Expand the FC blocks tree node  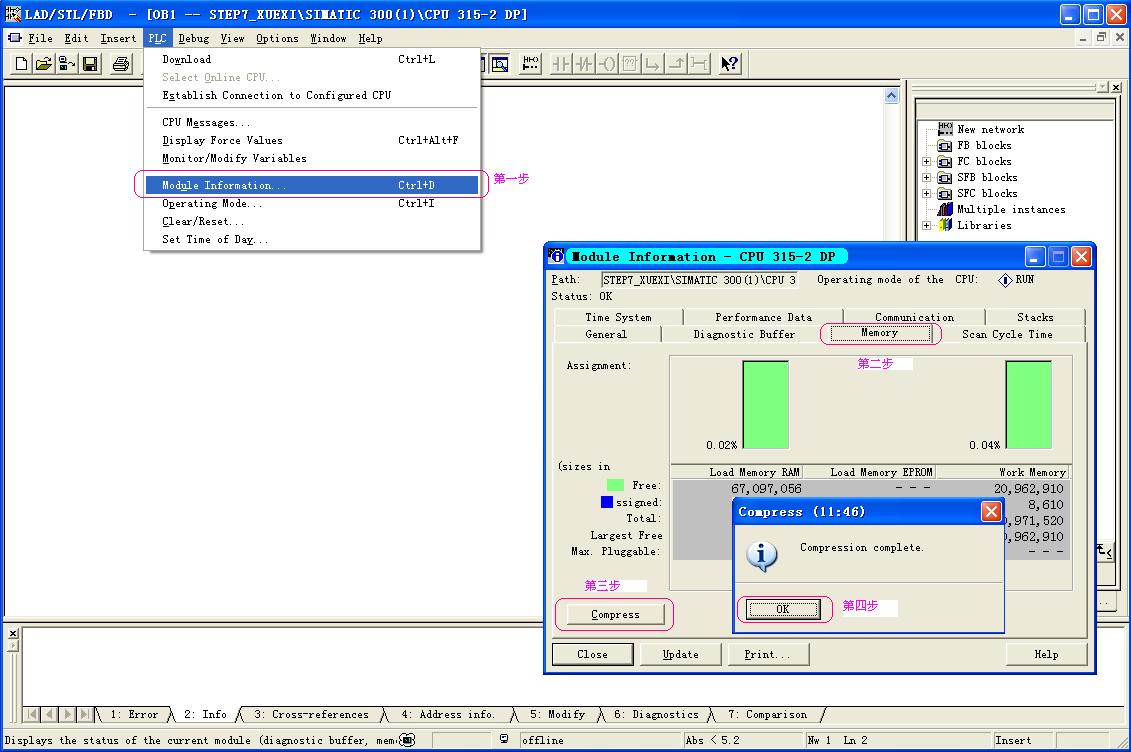(x=927, y=162)
